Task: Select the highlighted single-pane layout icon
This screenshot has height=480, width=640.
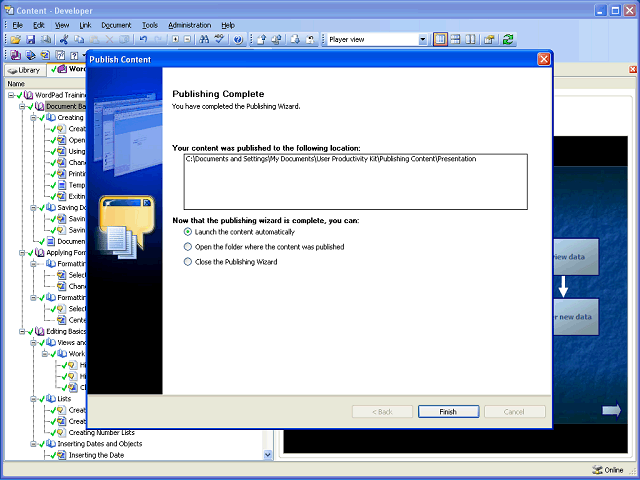Action: click(440, 40)
